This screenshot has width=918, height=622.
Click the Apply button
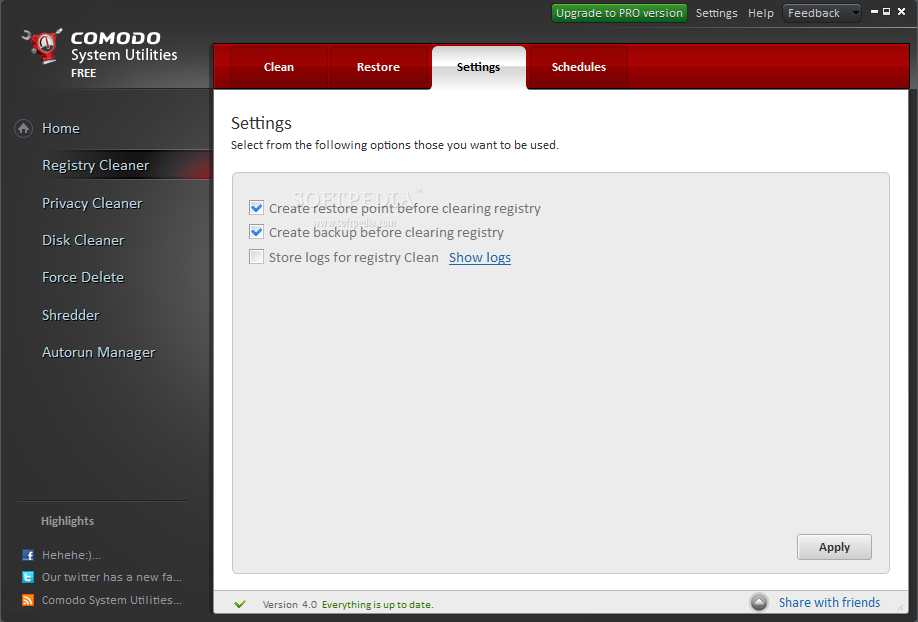834,547
